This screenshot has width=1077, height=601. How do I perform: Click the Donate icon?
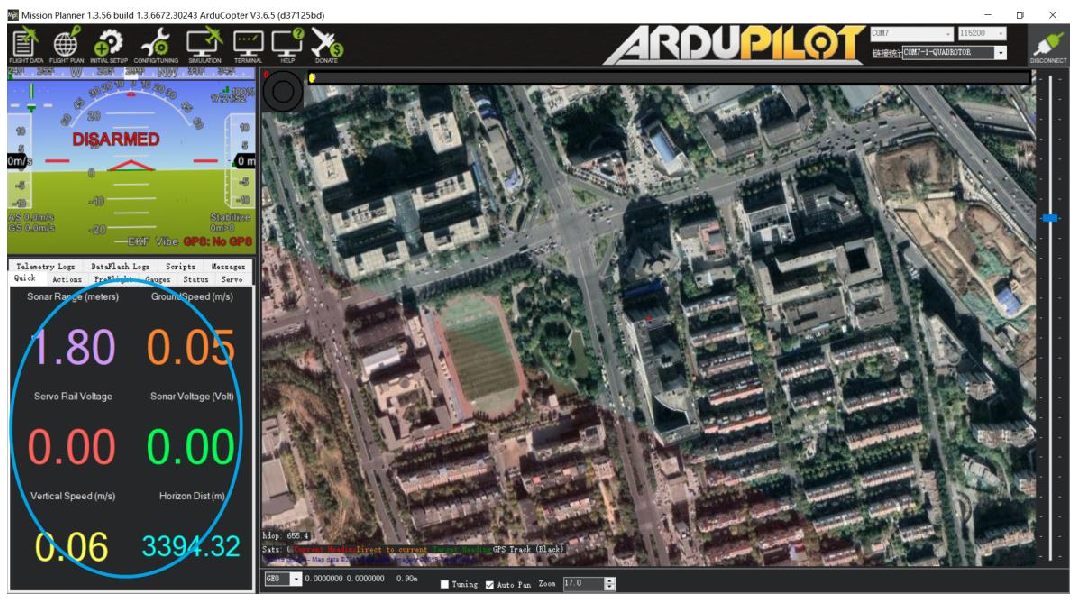pos(326,45)
